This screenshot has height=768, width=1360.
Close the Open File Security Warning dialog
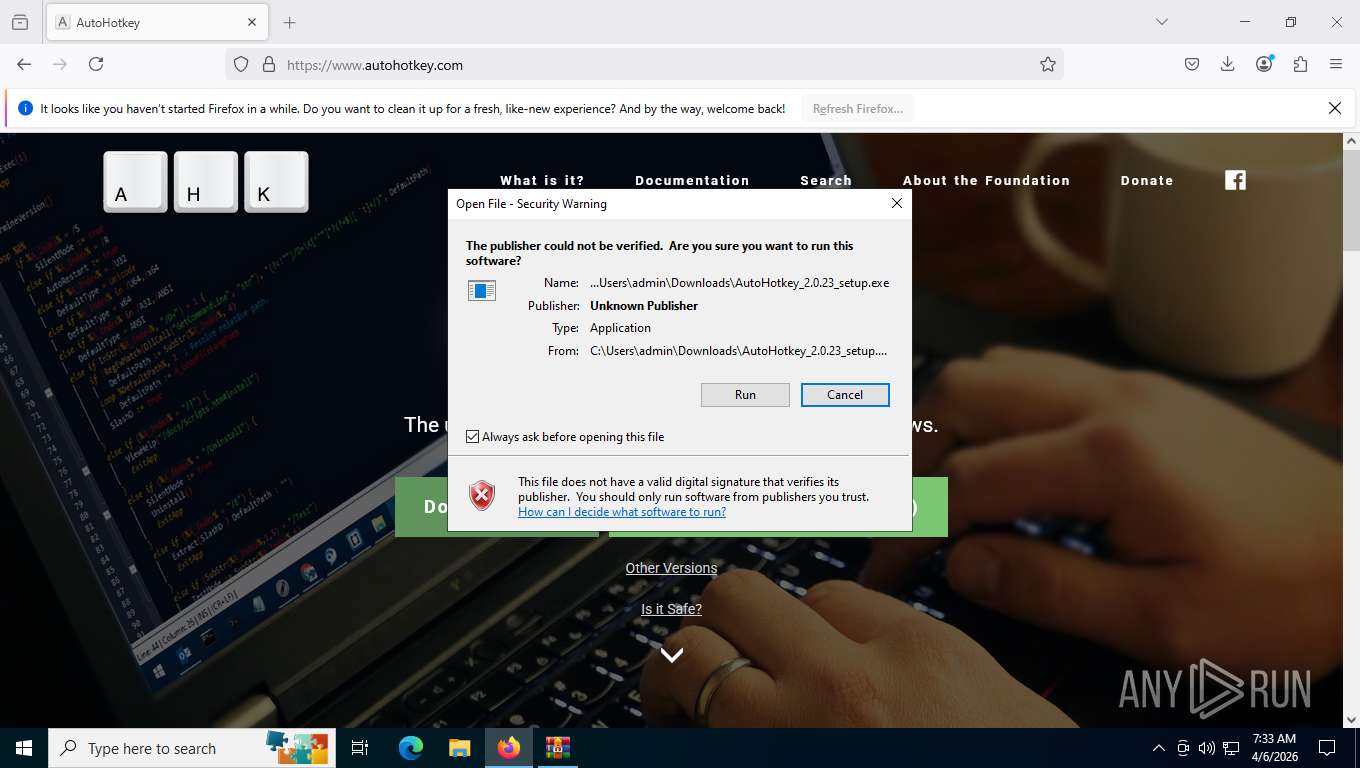897,203
